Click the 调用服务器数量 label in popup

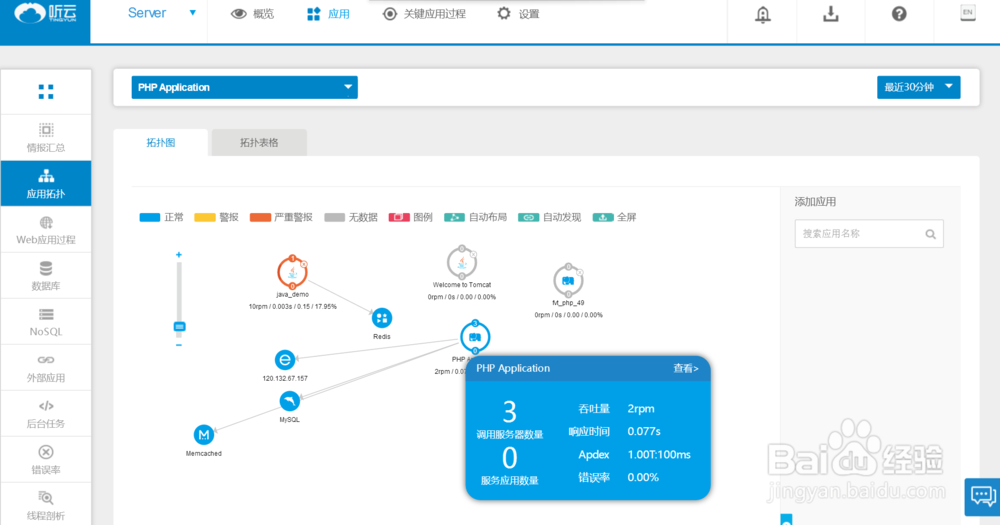click(510, 435)
